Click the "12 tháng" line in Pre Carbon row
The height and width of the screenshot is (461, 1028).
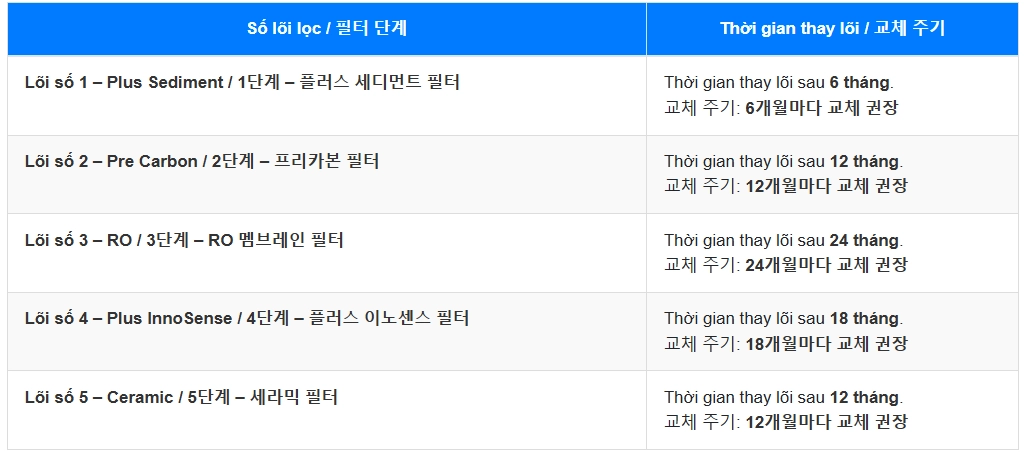point(782,161)
